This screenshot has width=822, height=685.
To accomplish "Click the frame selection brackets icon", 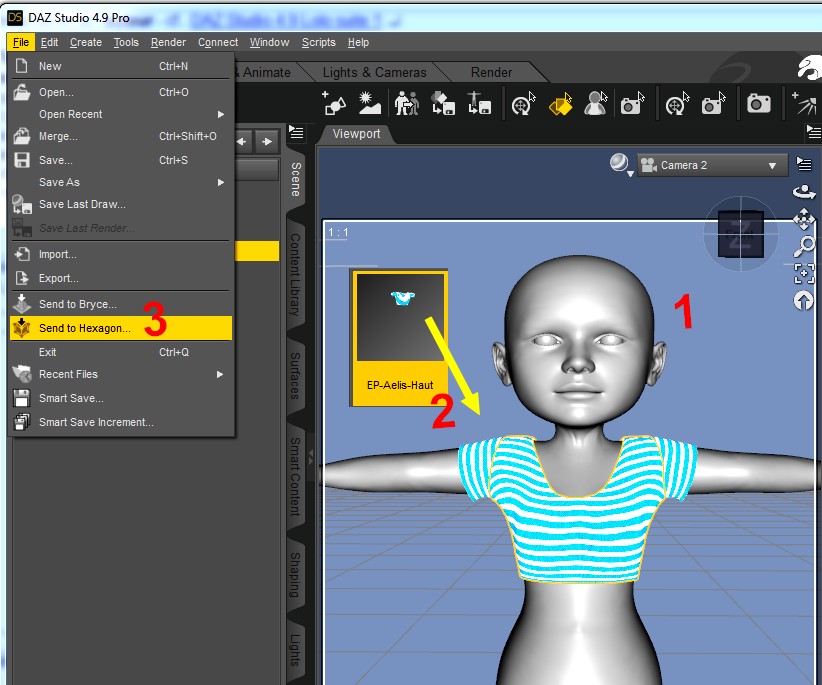I will (804, 274).
